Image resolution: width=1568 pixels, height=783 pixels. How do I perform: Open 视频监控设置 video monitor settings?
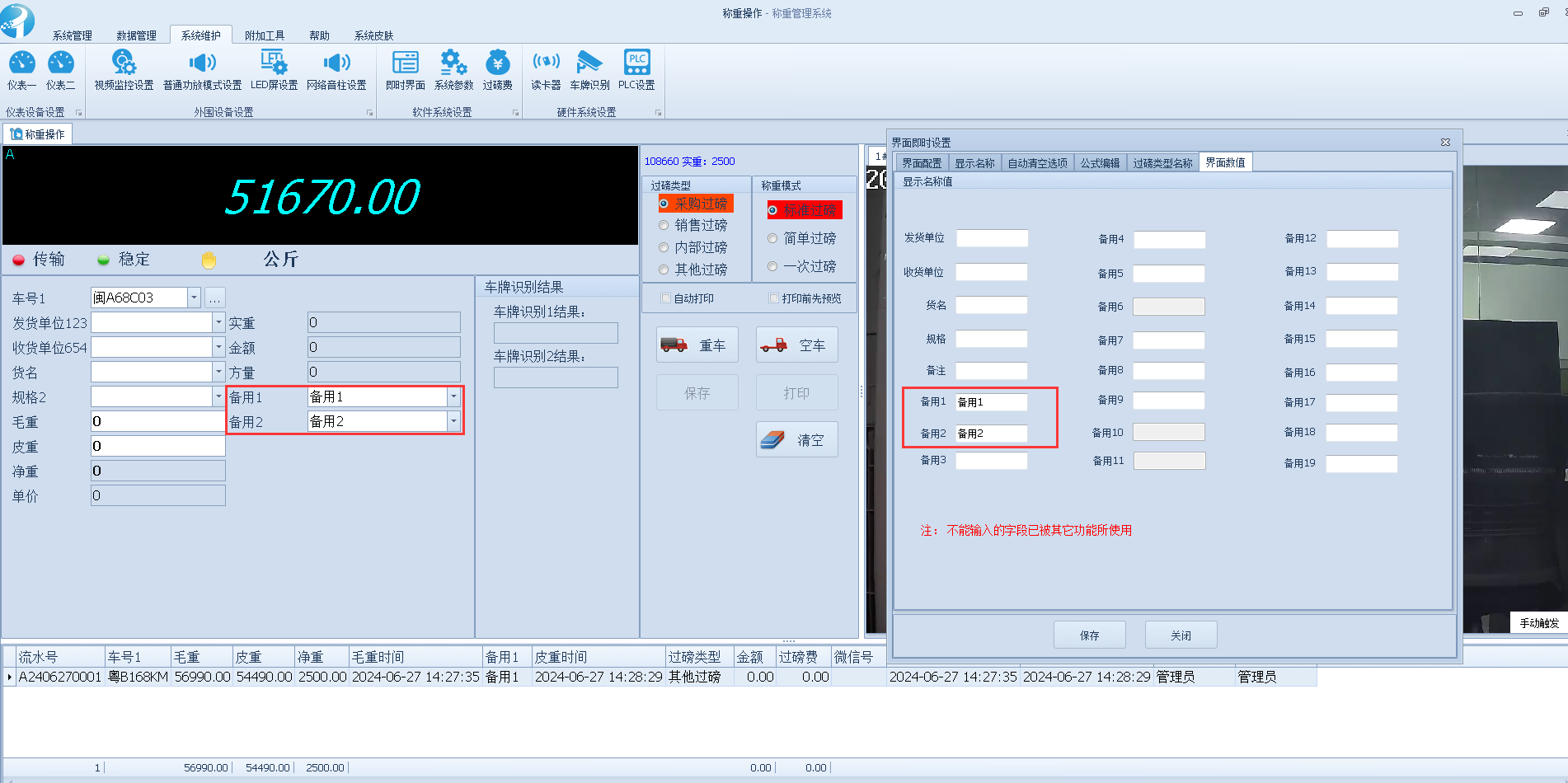(124, 70)
